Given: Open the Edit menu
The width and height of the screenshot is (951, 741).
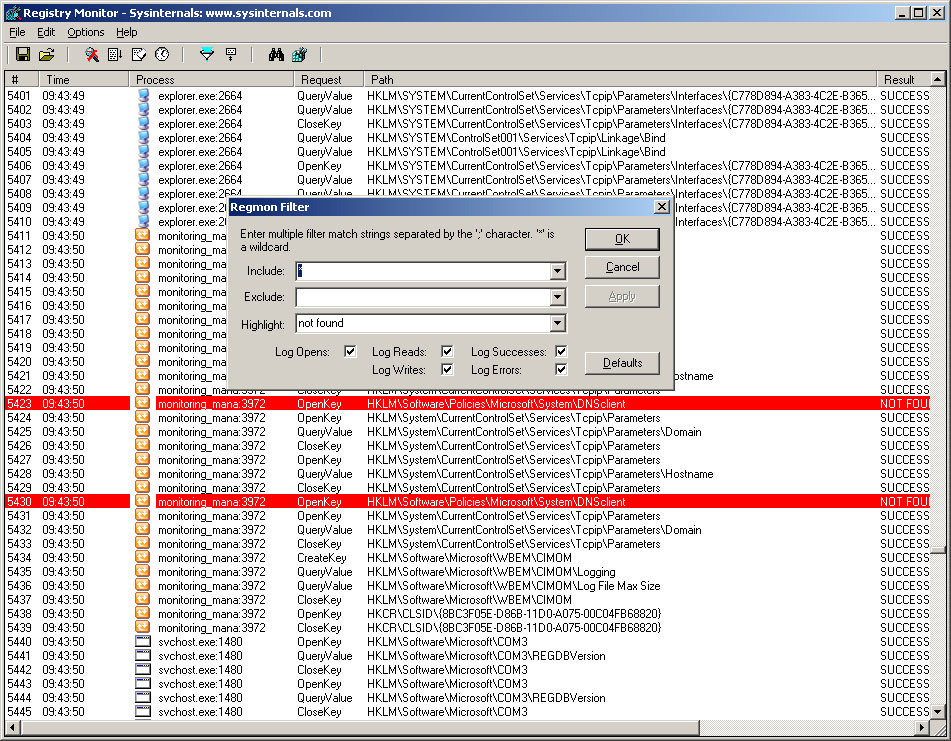Looking at the screenshot, I should [46, 32].
